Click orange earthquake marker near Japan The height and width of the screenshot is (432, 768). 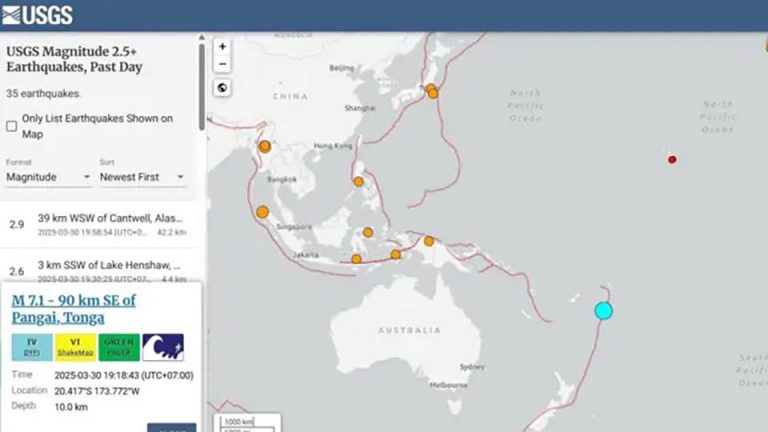click(431, 90)
